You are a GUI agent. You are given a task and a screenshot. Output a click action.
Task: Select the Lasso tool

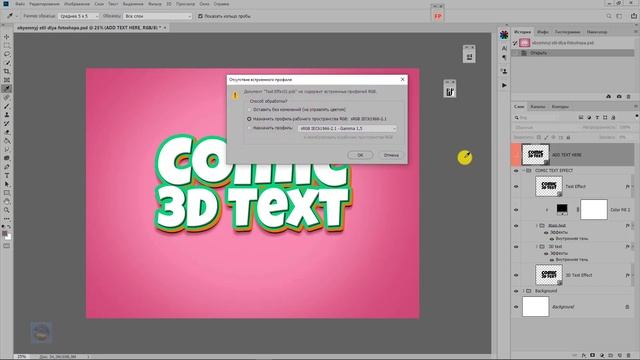pyautogui.click(x=7, y=54)
